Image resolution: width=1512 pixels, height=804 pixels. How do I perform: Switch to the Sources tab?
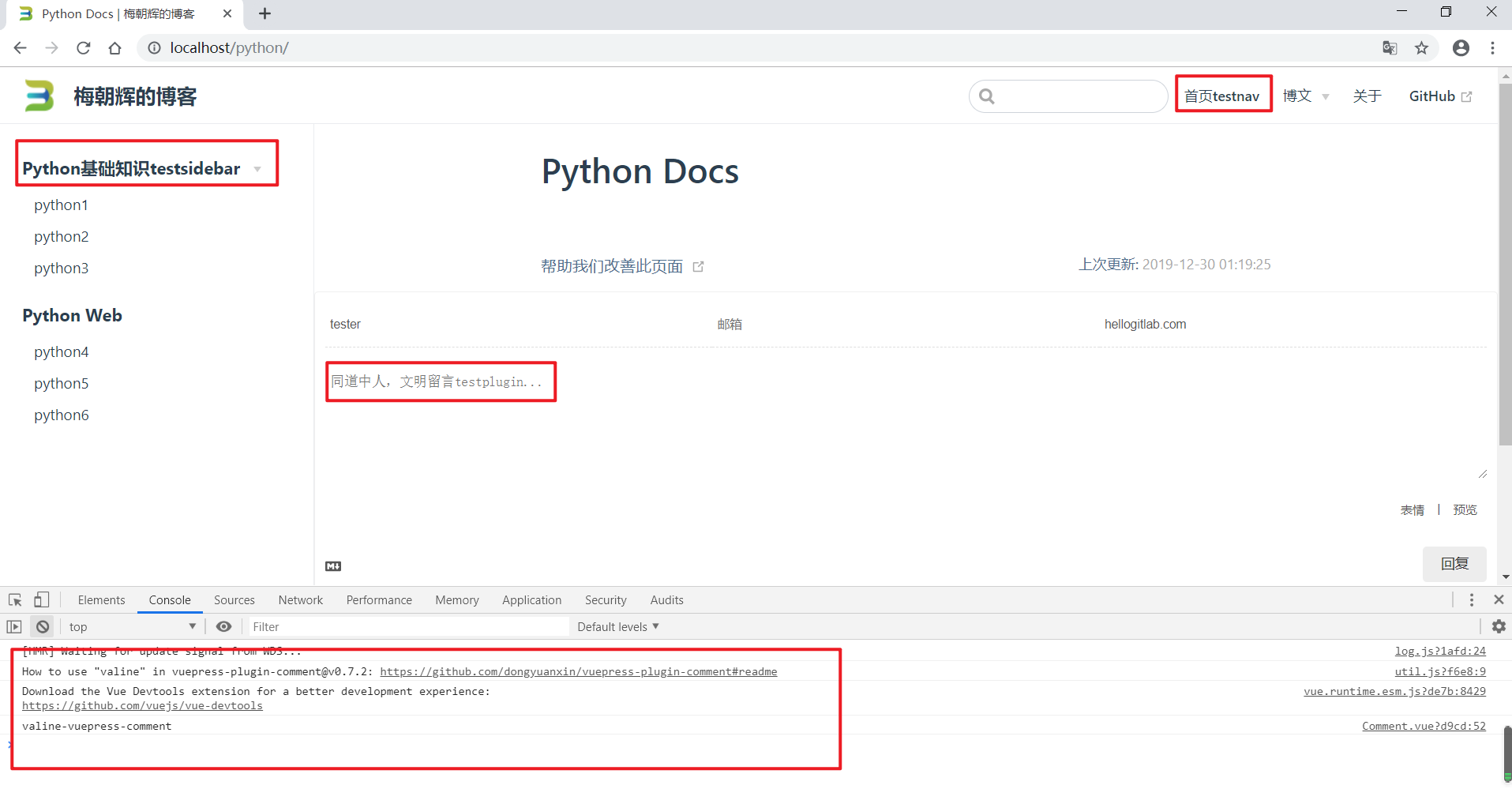(x=234, y=600)
